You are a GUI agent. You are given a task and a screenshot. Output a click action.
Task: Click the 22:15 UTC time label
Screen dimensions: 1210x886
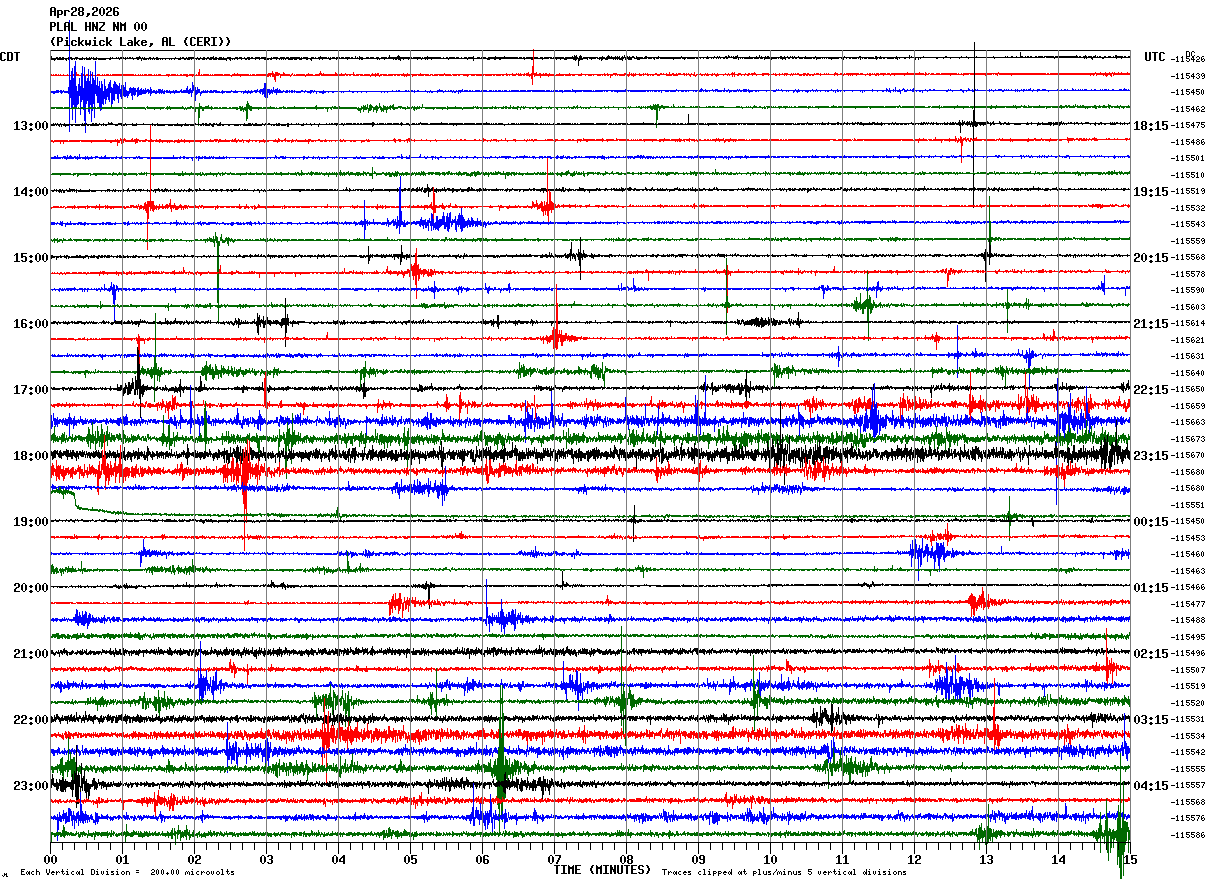click(x=1151, y=389)
